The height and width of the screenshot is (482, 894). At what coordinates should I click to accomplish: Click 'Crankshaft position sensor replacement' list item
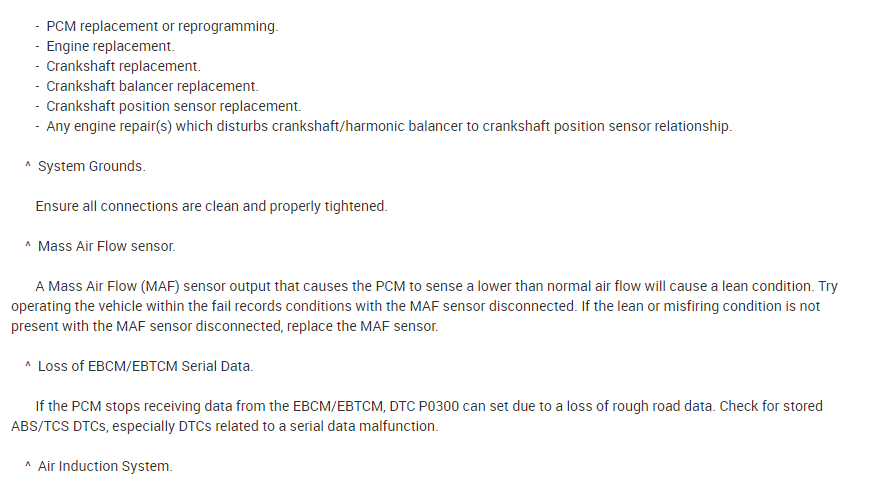pos(173,106)
